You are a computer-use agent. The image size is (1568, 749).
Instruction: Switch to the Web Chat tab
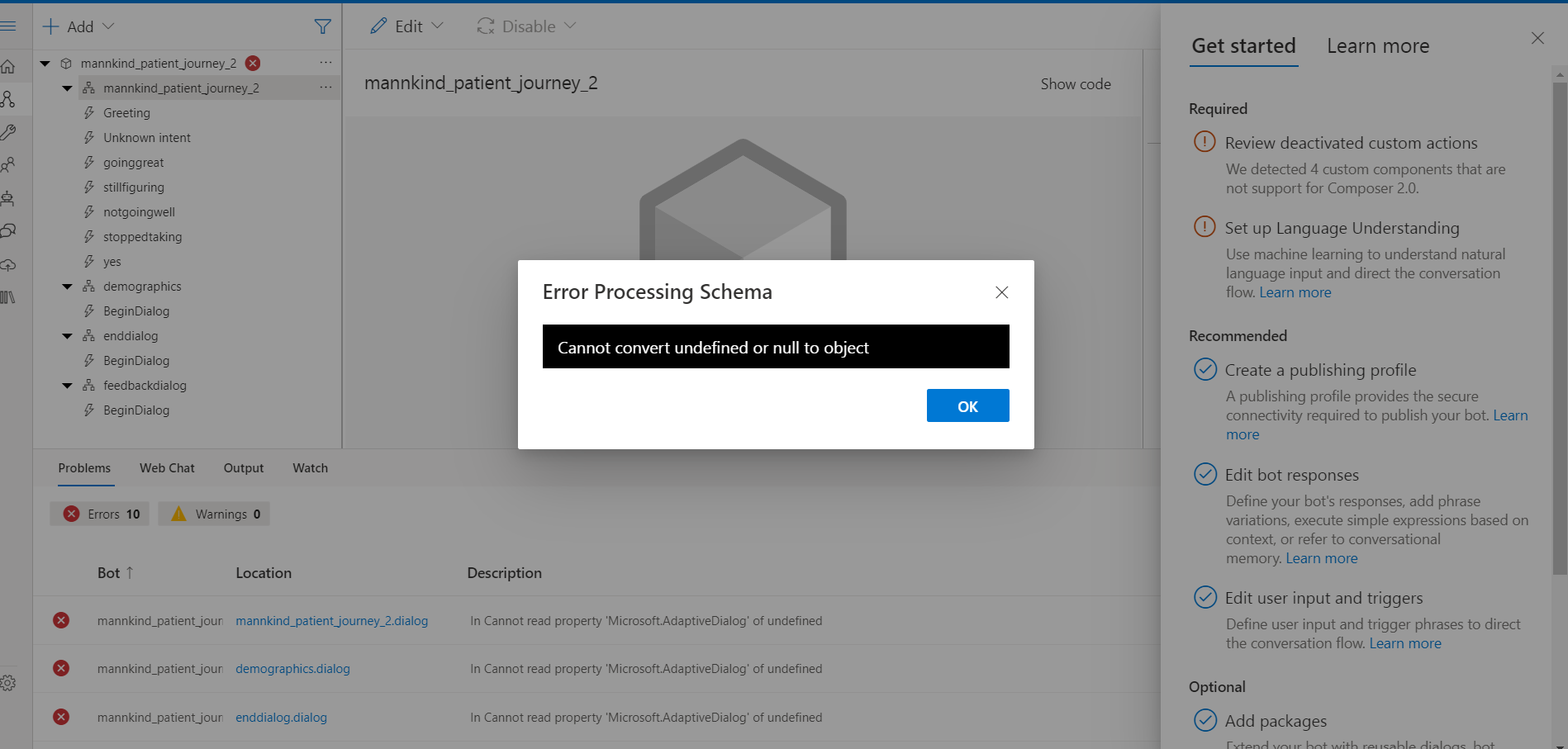point(167,467)
